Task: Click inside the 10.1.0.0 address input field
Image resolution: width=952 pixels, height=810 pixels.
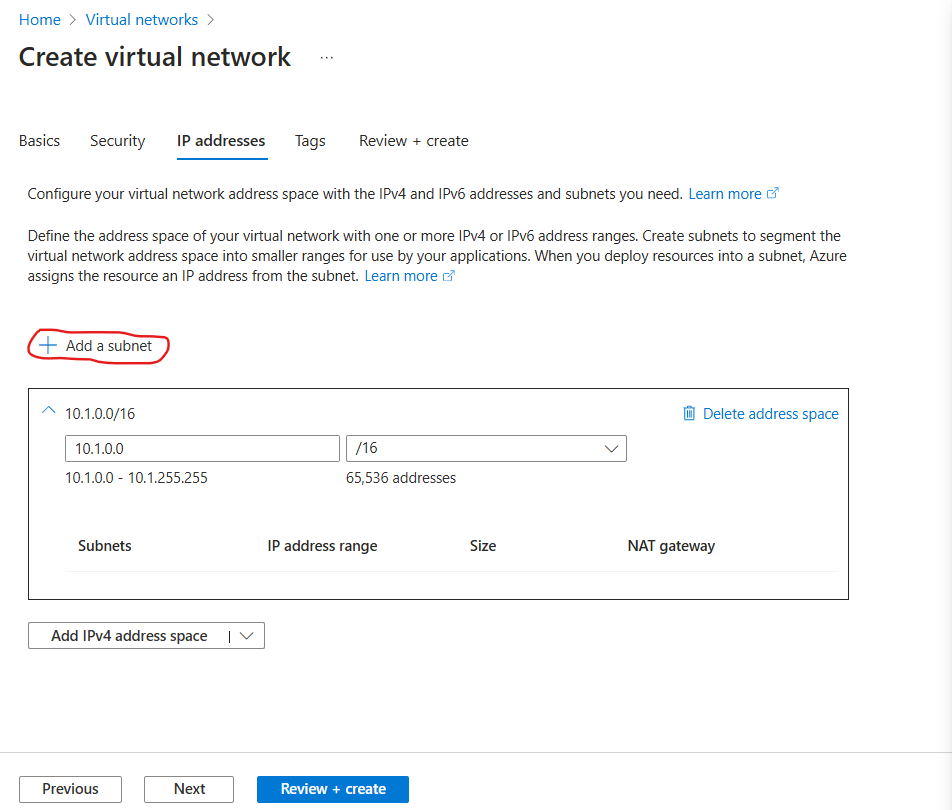Action: [200, 448]
